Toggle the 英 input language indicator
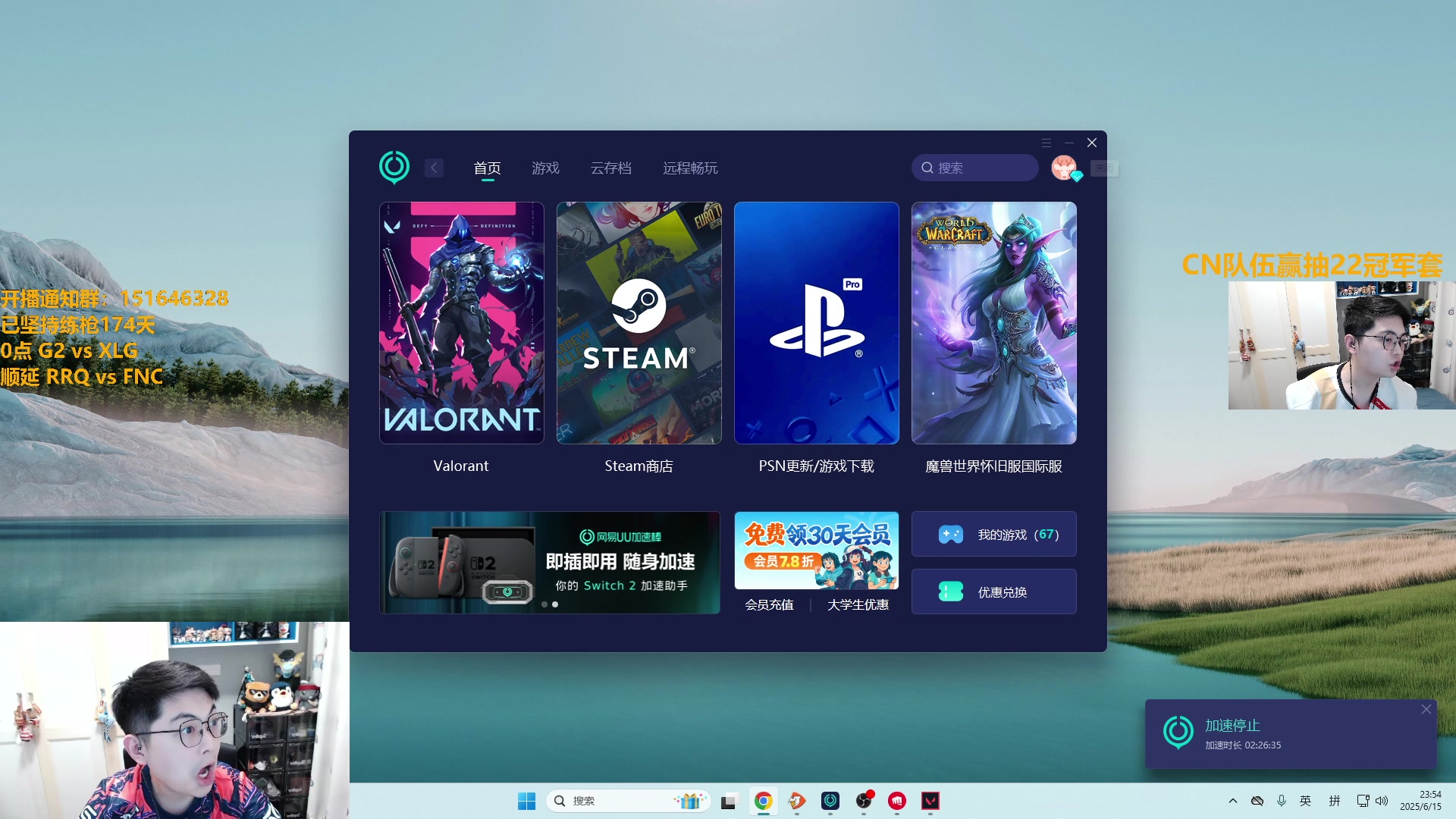The image size is (1456, 819). (x=1306, y=801)
